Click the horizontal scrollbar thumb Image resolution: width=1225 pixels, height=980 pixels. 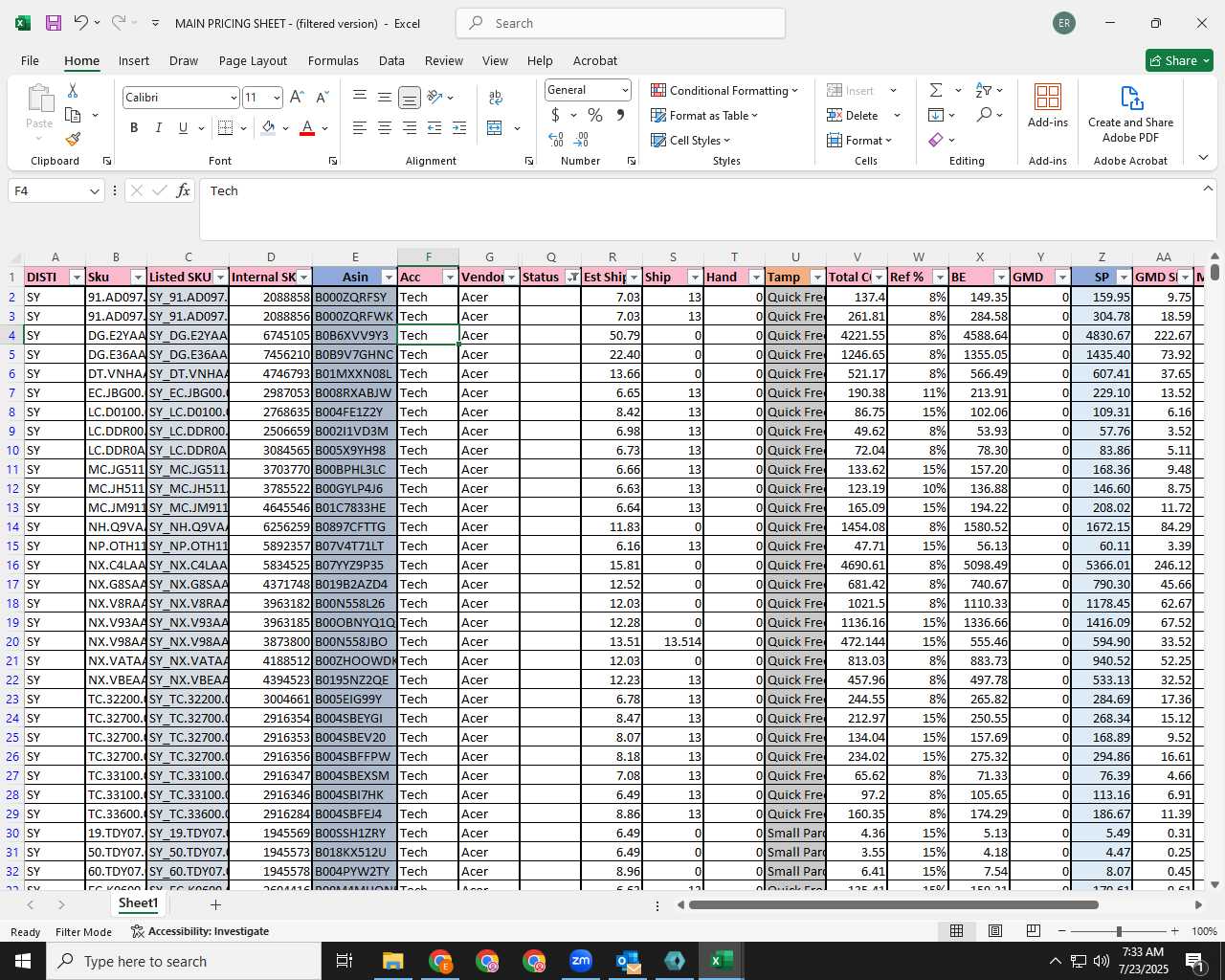click(893, 904)
